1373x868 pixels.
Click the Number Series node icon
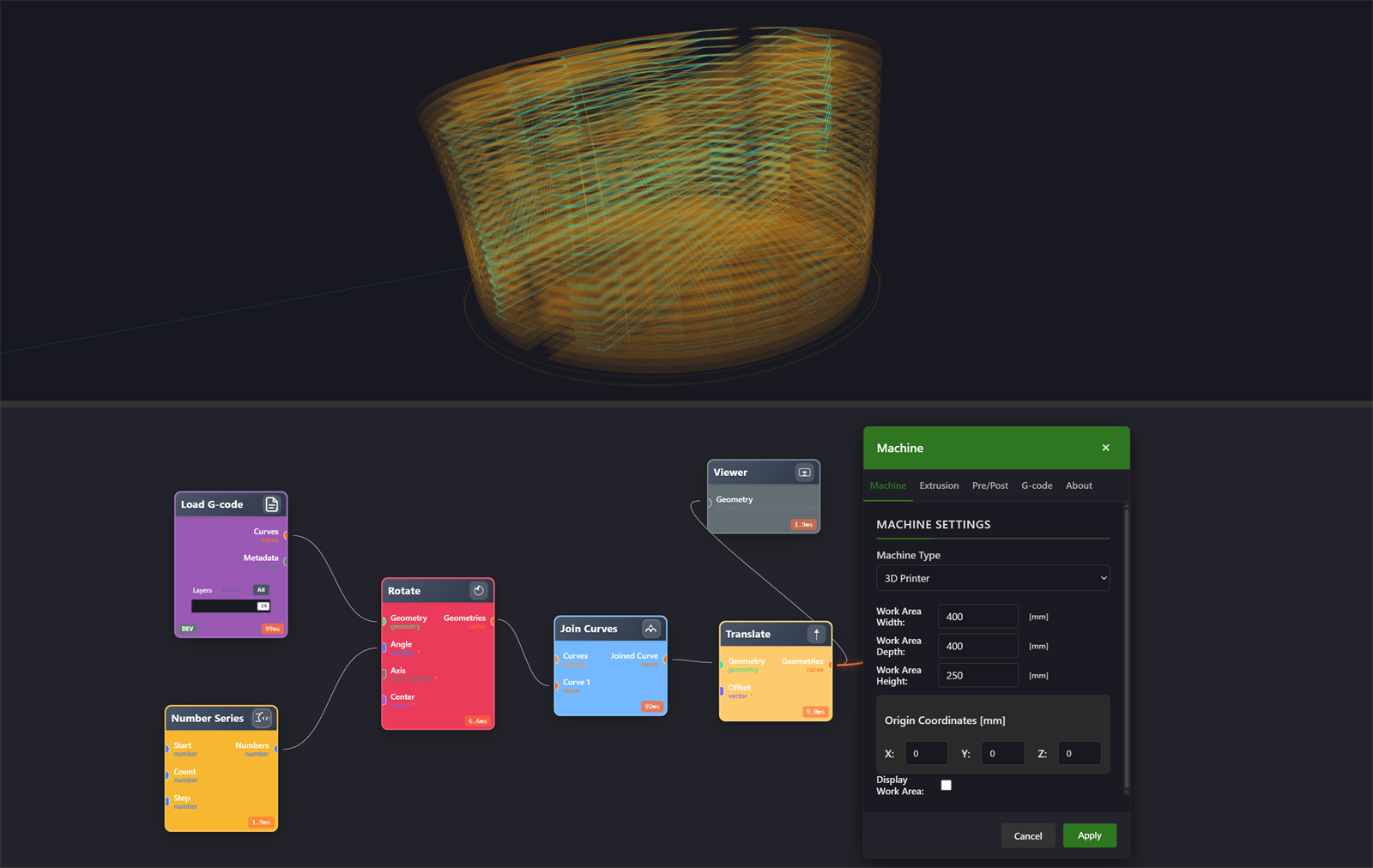coord(263,718)
